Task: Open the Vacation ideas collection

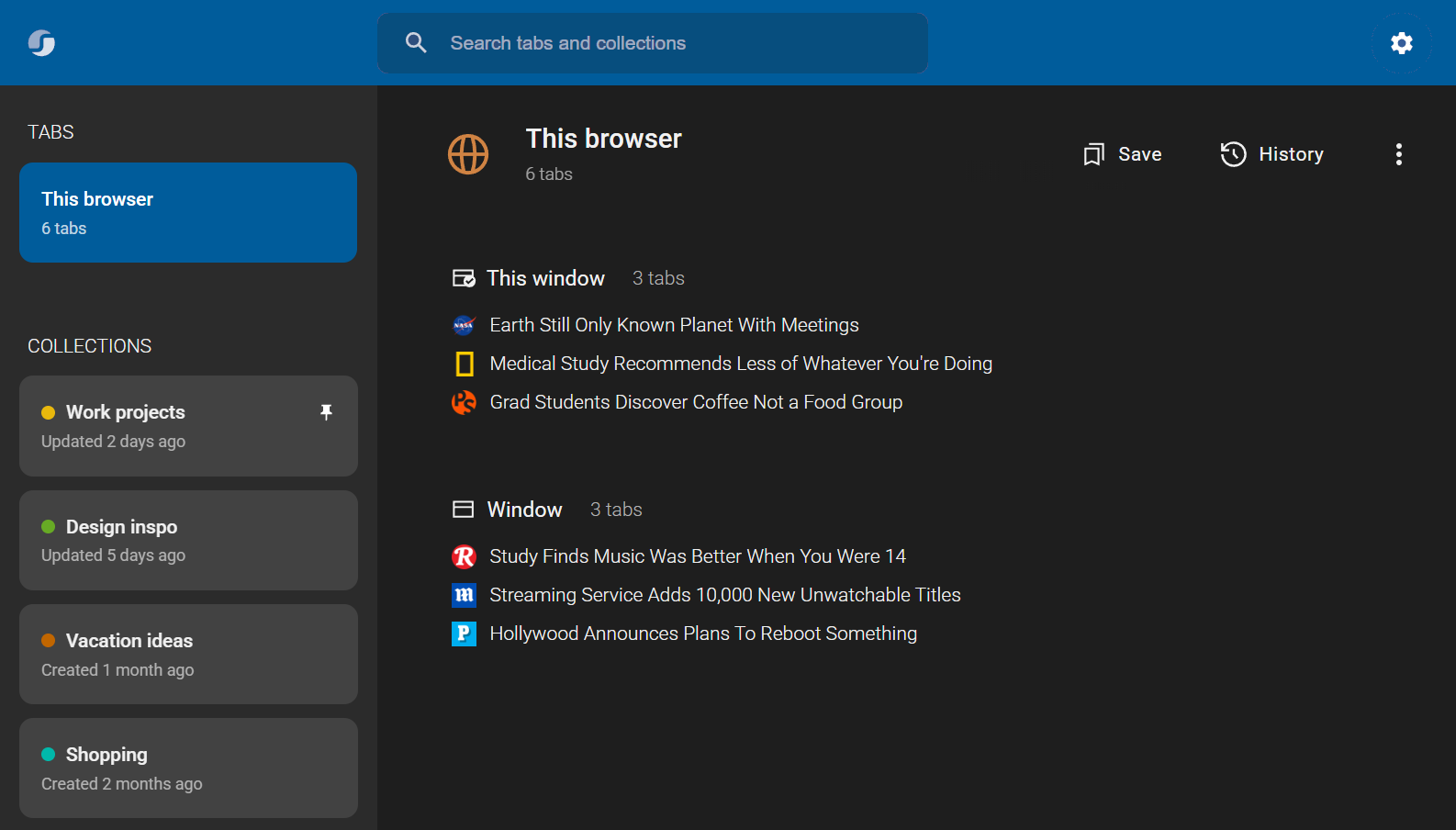Action: [x=188, y=654]
